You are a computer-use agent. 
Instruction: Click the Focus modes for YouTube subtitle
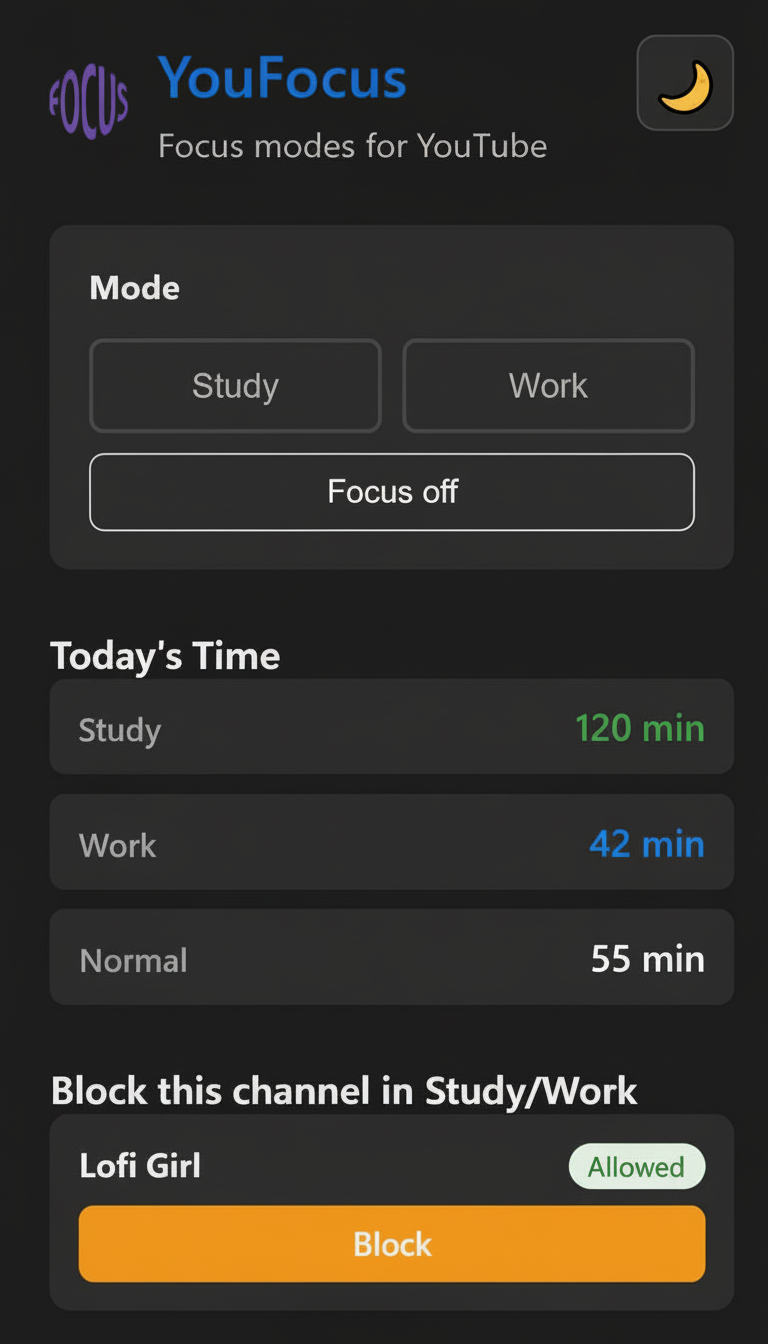click(352, 146)
